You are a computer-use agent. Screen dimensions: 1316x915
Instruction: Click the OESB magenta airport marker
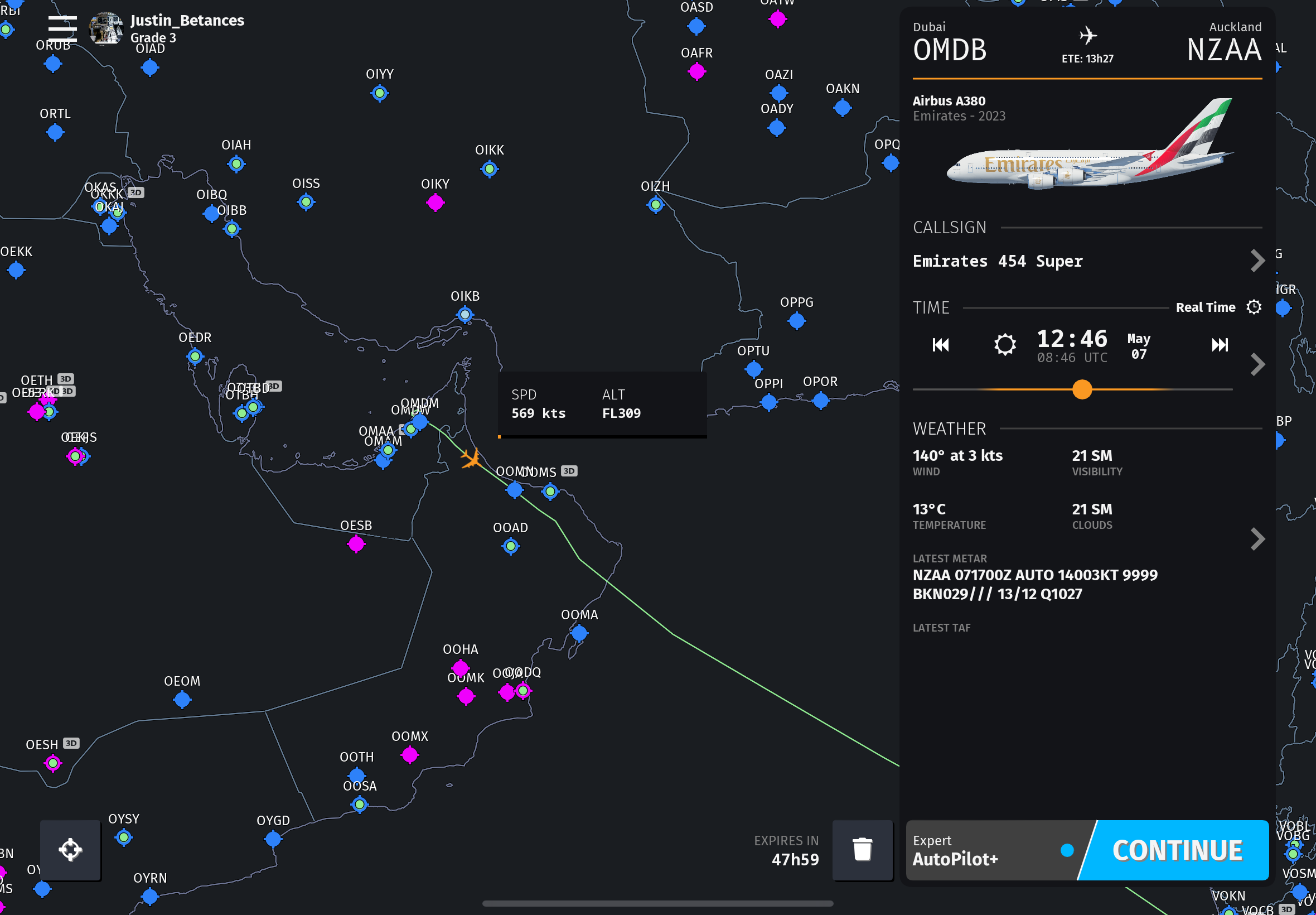356,543
